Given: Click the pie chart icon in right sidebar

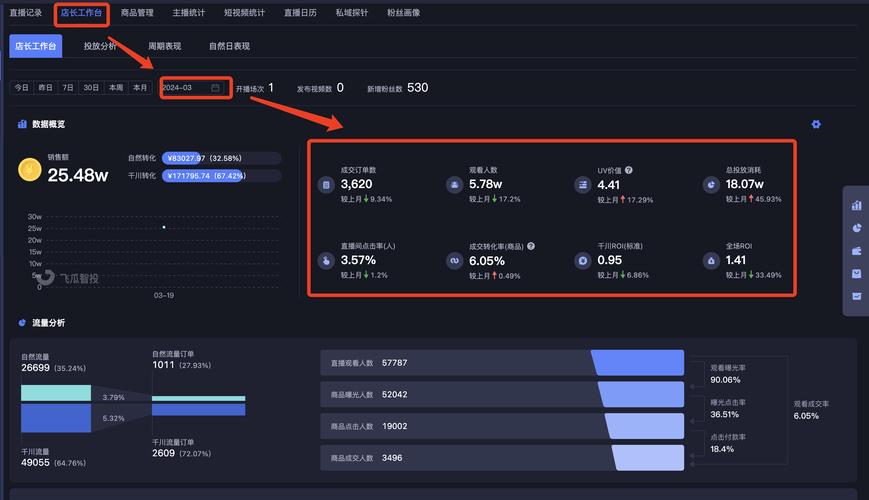Looking at the screenshot, I should coord(856,228).
